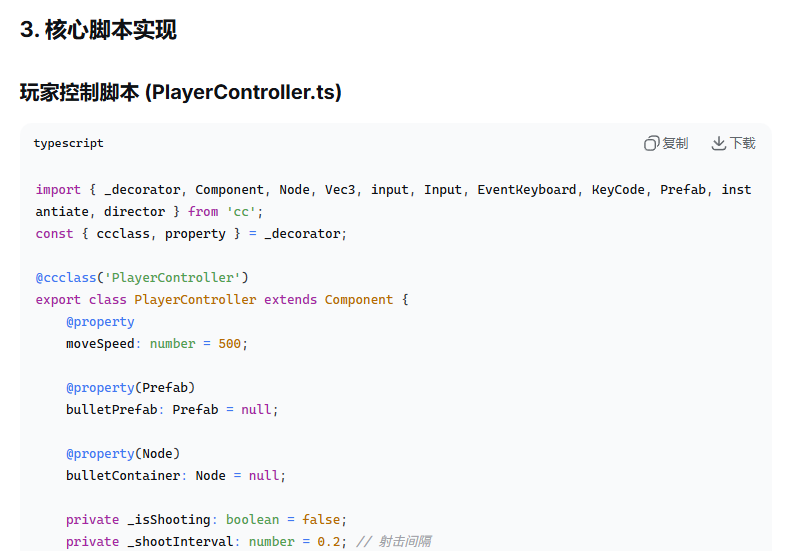
Task: Click the export keyword in class declaration
Action: coord(58,299)
